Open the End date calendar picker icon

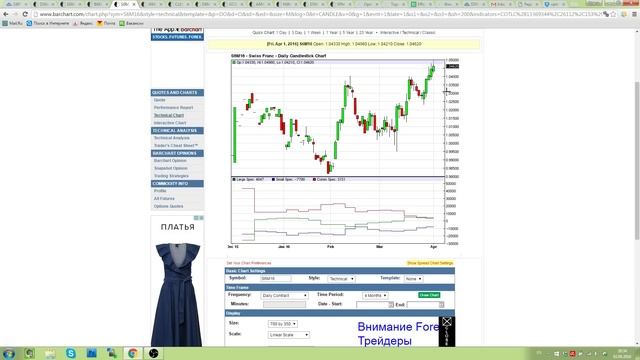coord(442,305)
